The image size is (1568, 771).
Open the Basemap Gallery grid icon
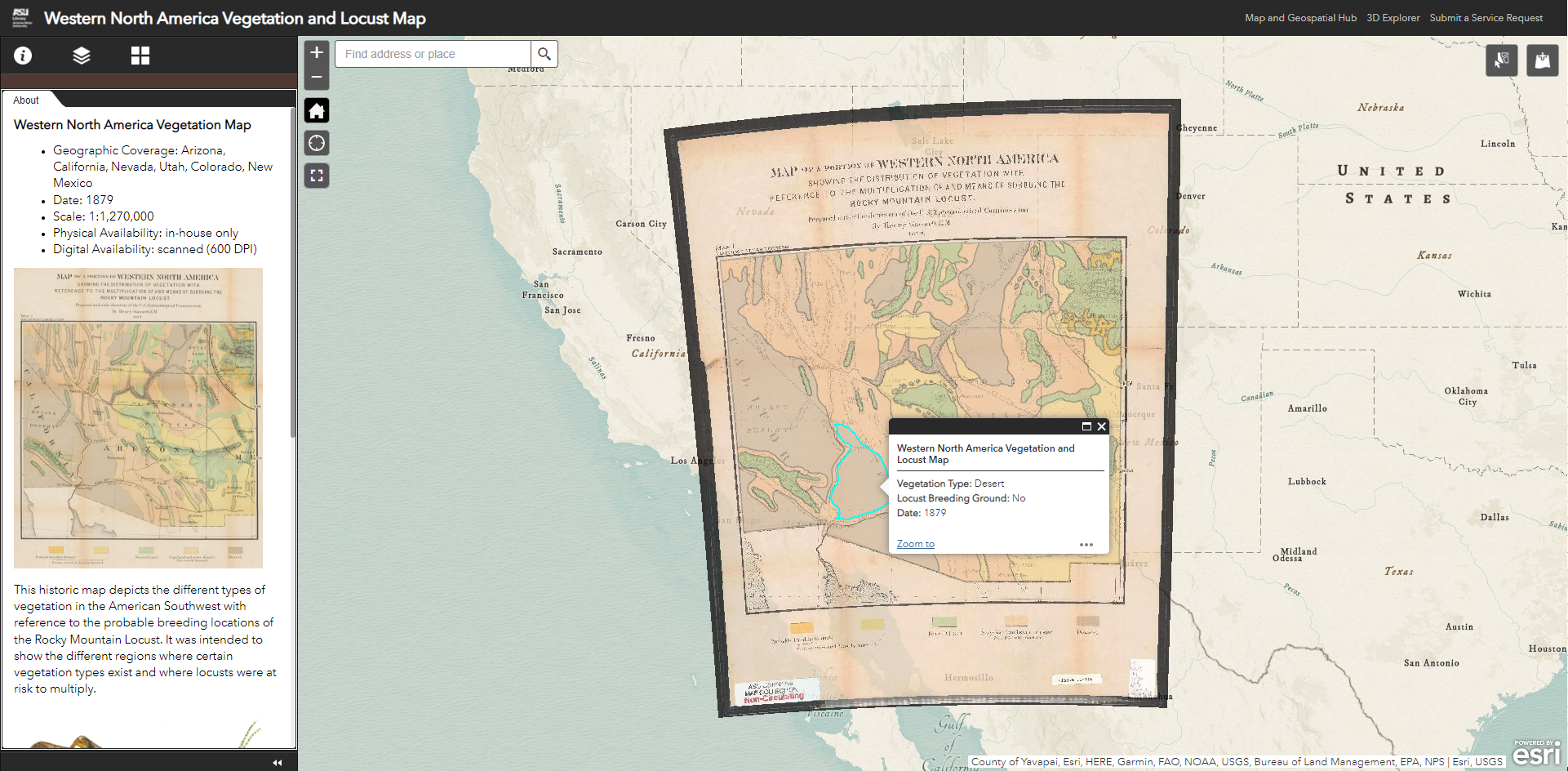(x=140, y=56)
